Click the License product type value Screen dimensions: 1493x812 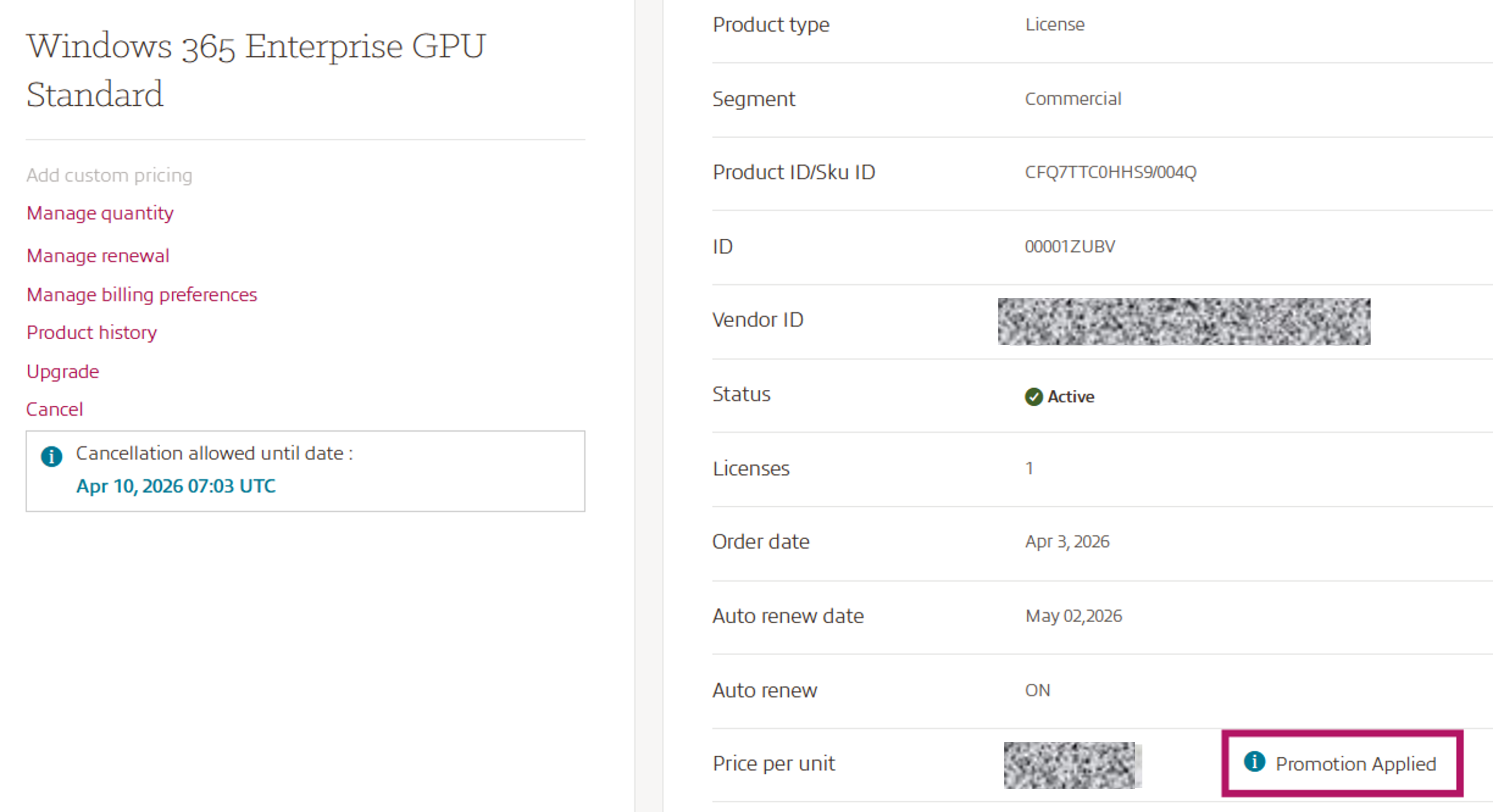coord(1054,24)
